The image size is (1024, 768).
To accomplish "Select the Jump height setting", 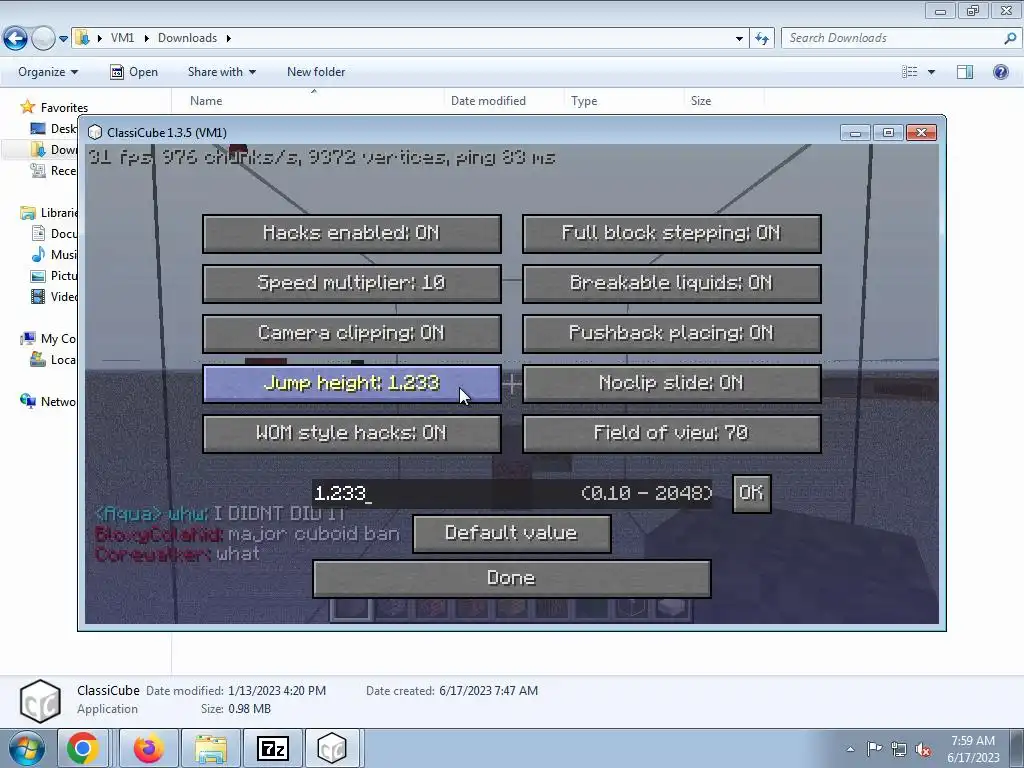I will [x=351, y=383].
